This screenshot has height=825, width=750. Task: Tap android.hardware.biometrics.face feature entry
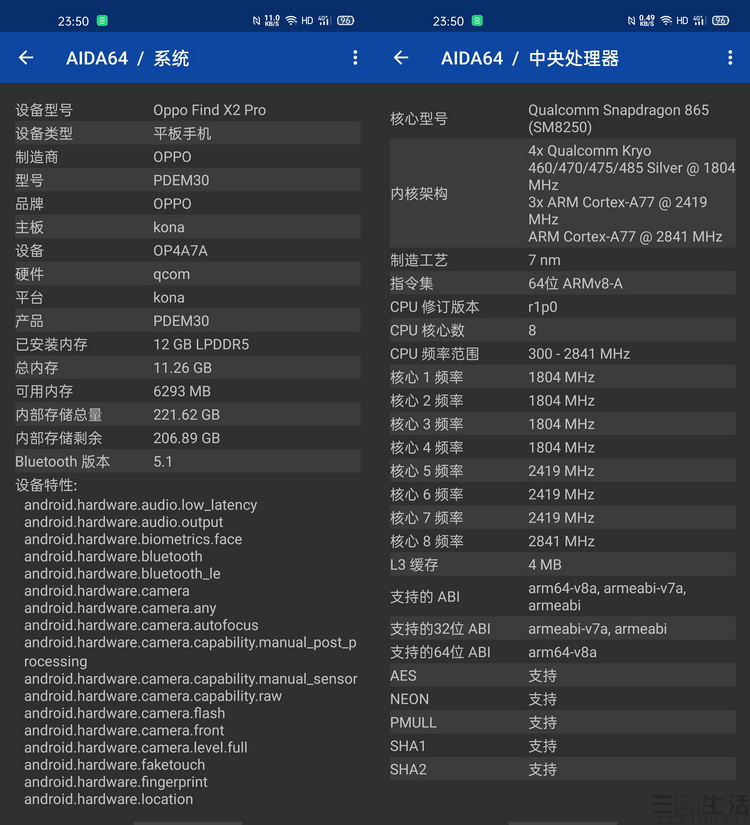[x=133, y=539]
